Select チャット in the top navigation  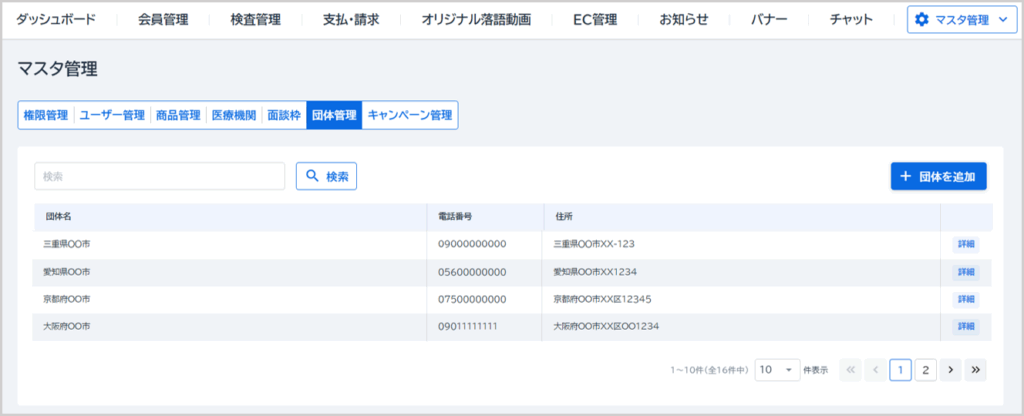pos(851,19)
